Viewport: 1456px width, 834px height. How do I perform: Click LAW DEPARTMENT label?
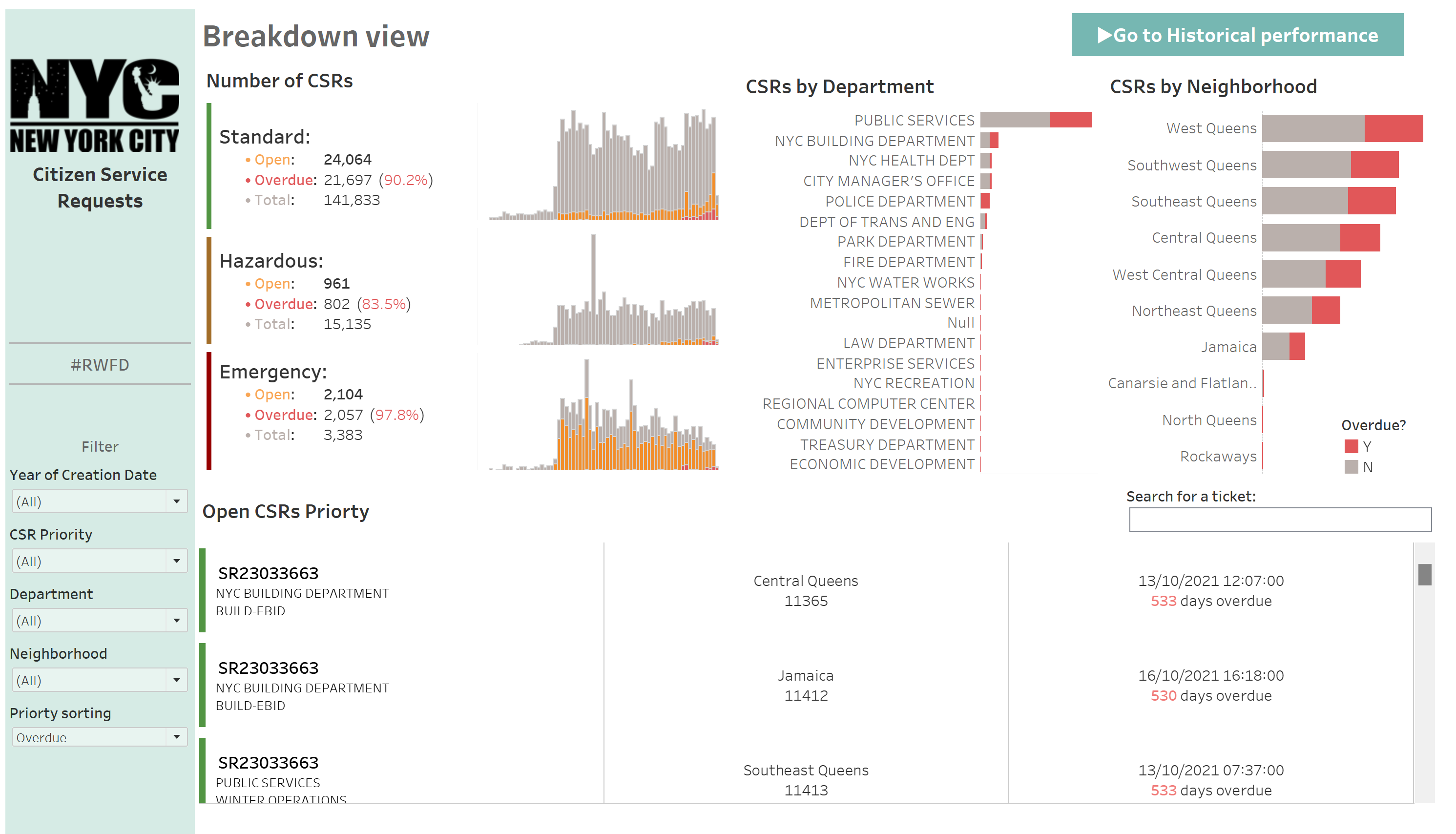909,343
